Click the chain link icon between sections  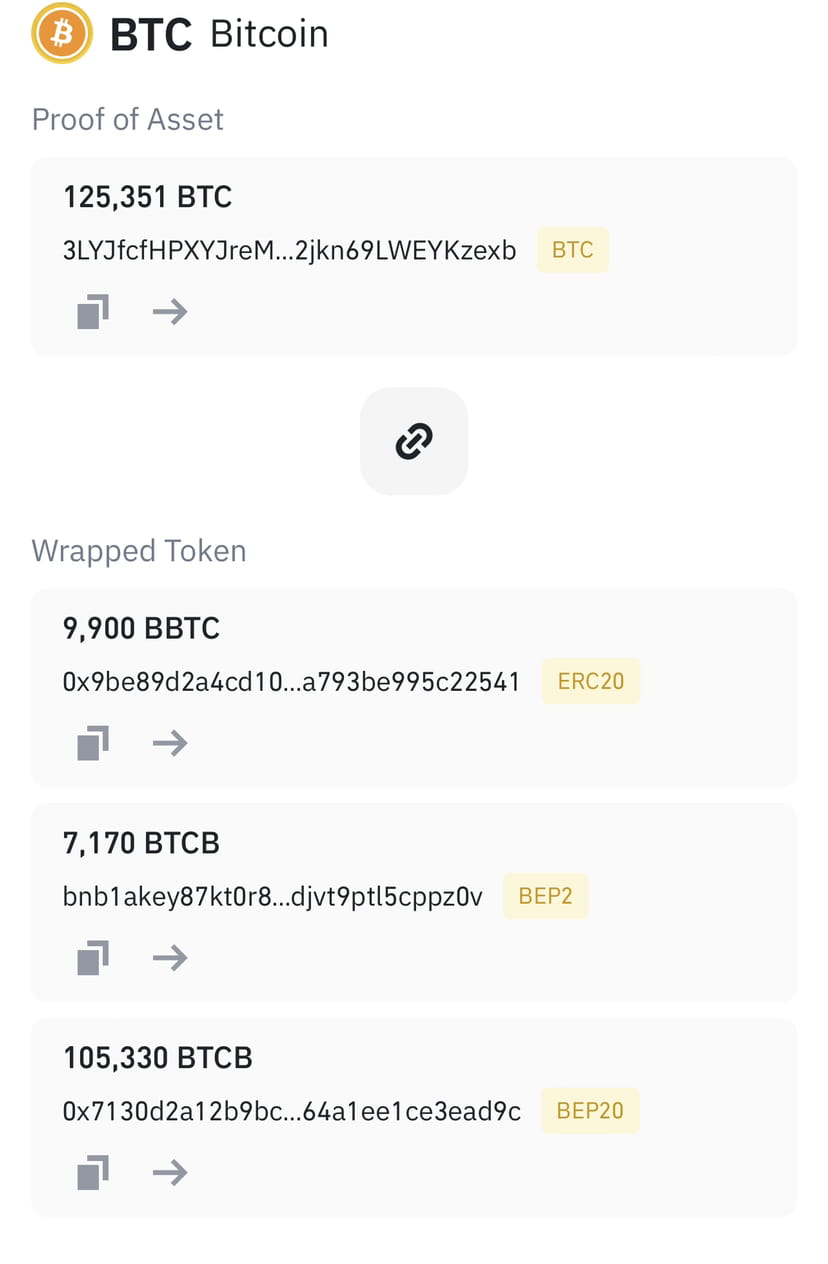click(414, 441)
